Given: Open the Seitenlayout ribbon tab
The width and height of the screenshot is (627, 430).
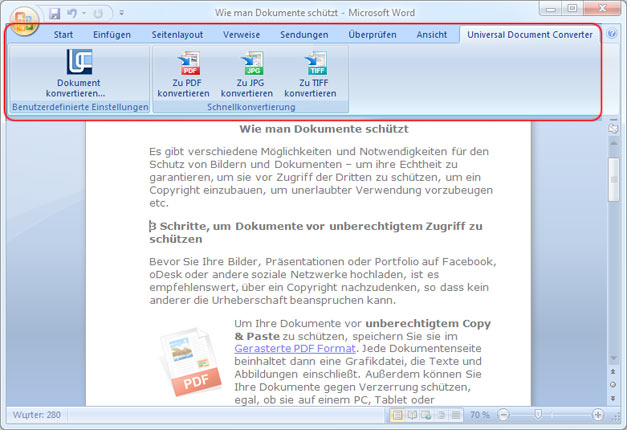Looking at the screenshot, I should pos(177,35).
